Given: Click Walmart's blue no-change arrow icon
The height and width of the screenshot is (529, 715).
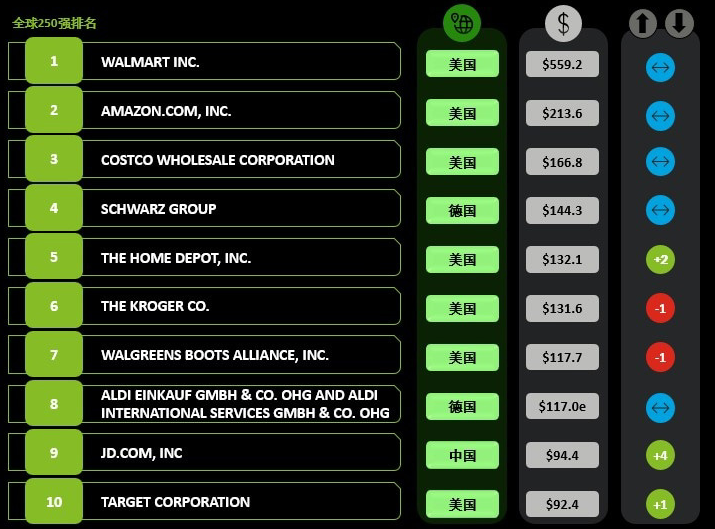Looking at the screenshot, I should tap(660, 67).
